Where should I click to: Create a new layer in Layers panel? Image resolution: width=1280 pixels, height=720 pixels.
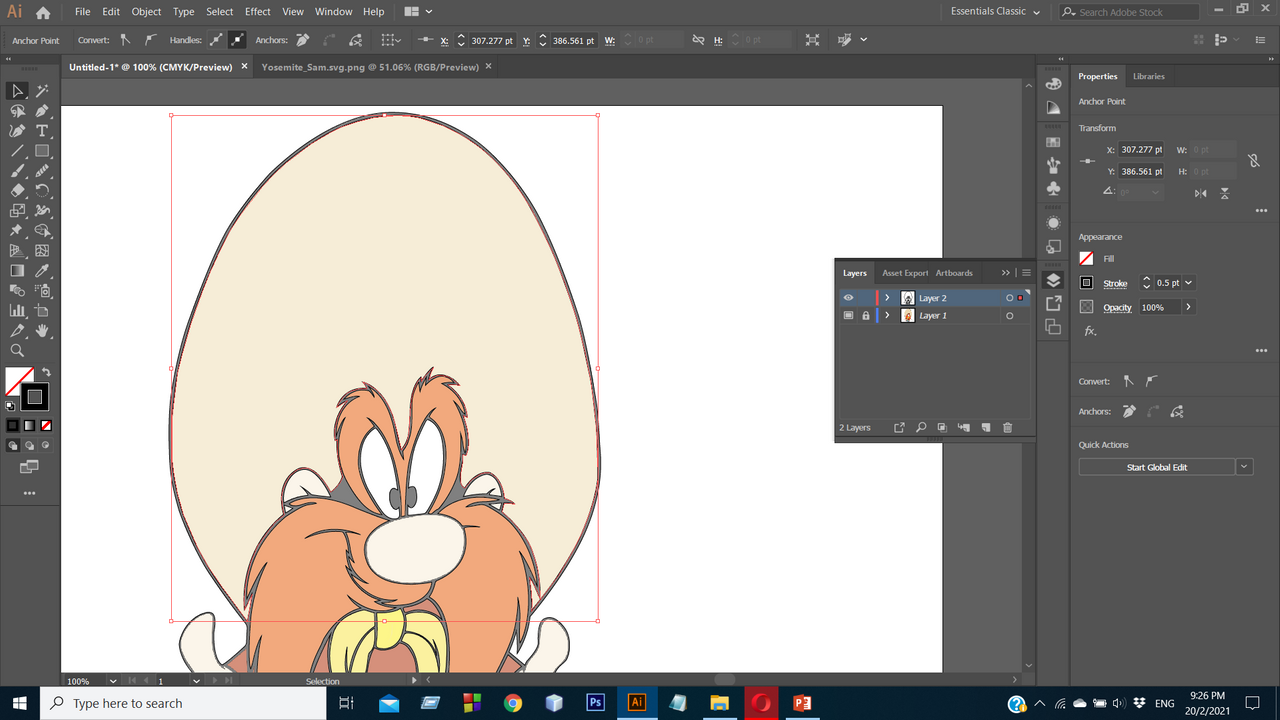click(x=985, y=428)
